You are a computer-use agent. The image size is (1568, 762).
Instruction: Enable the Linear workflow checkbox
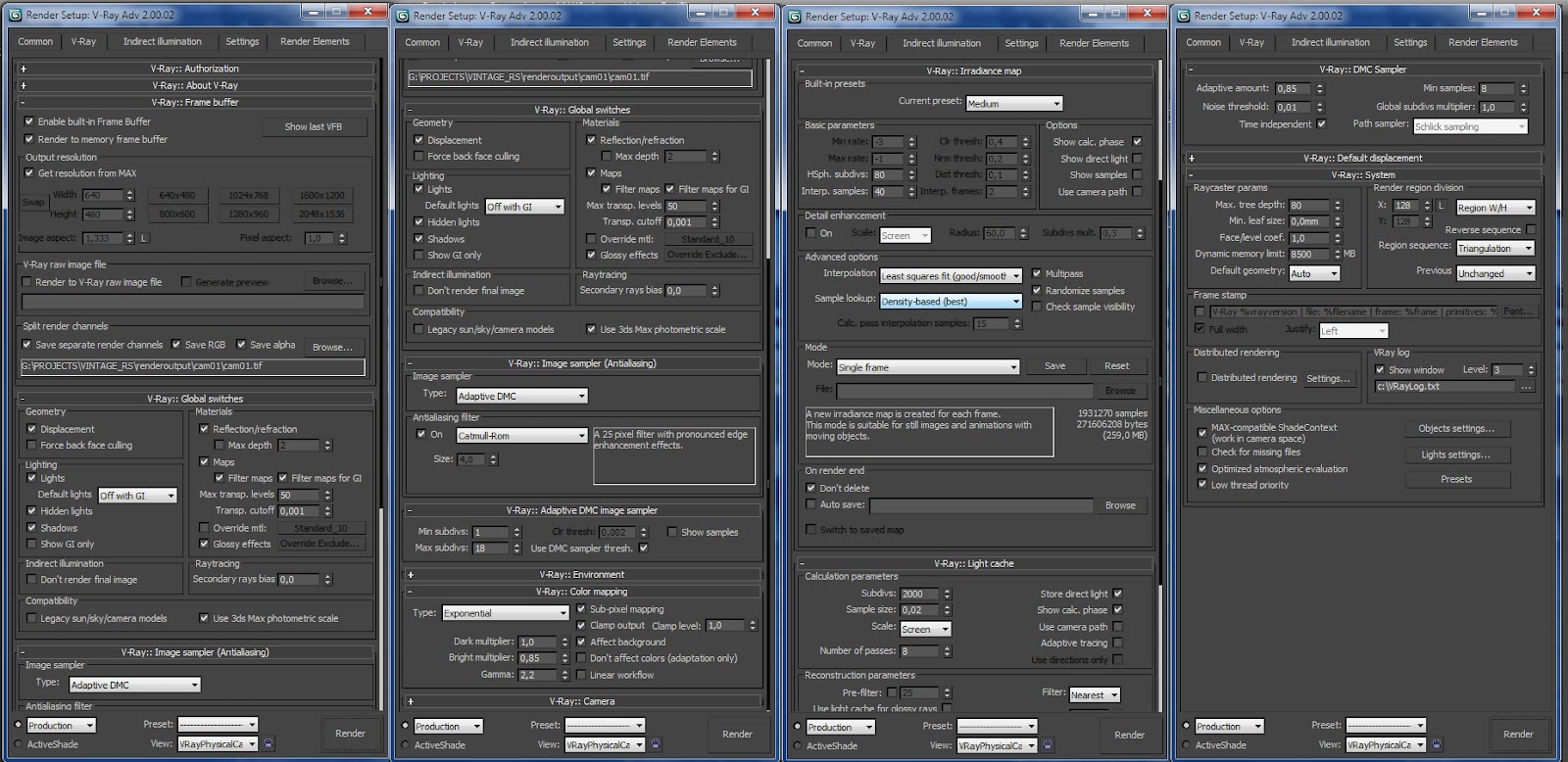pyautogui.click(x=581, y=675)
